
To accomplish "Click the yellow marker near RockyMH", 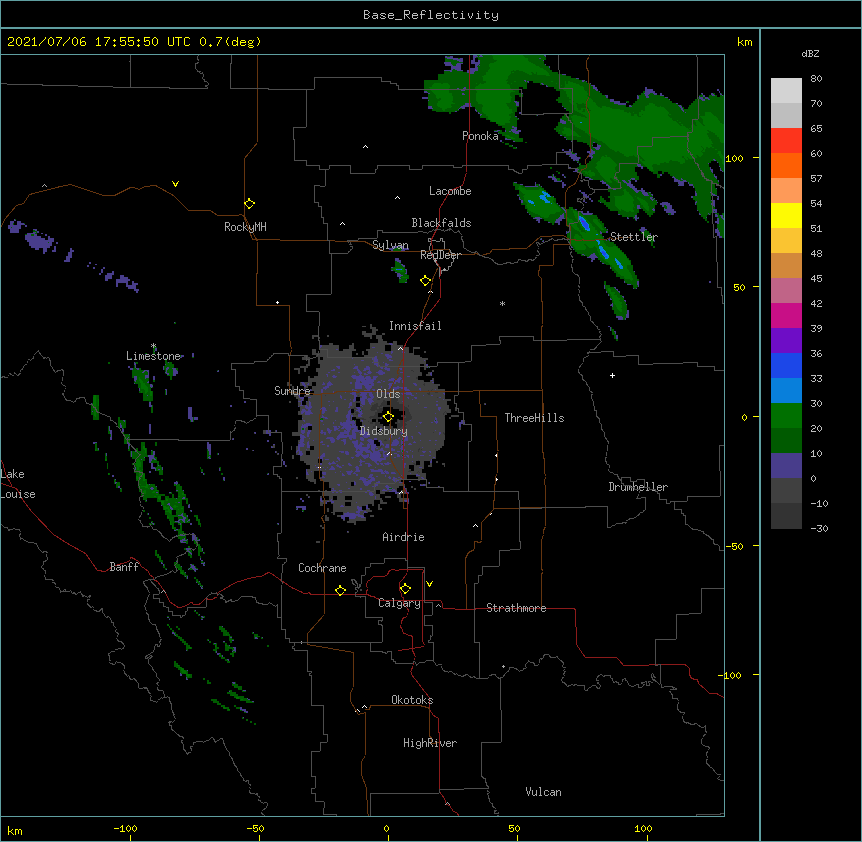I will 250,204.
